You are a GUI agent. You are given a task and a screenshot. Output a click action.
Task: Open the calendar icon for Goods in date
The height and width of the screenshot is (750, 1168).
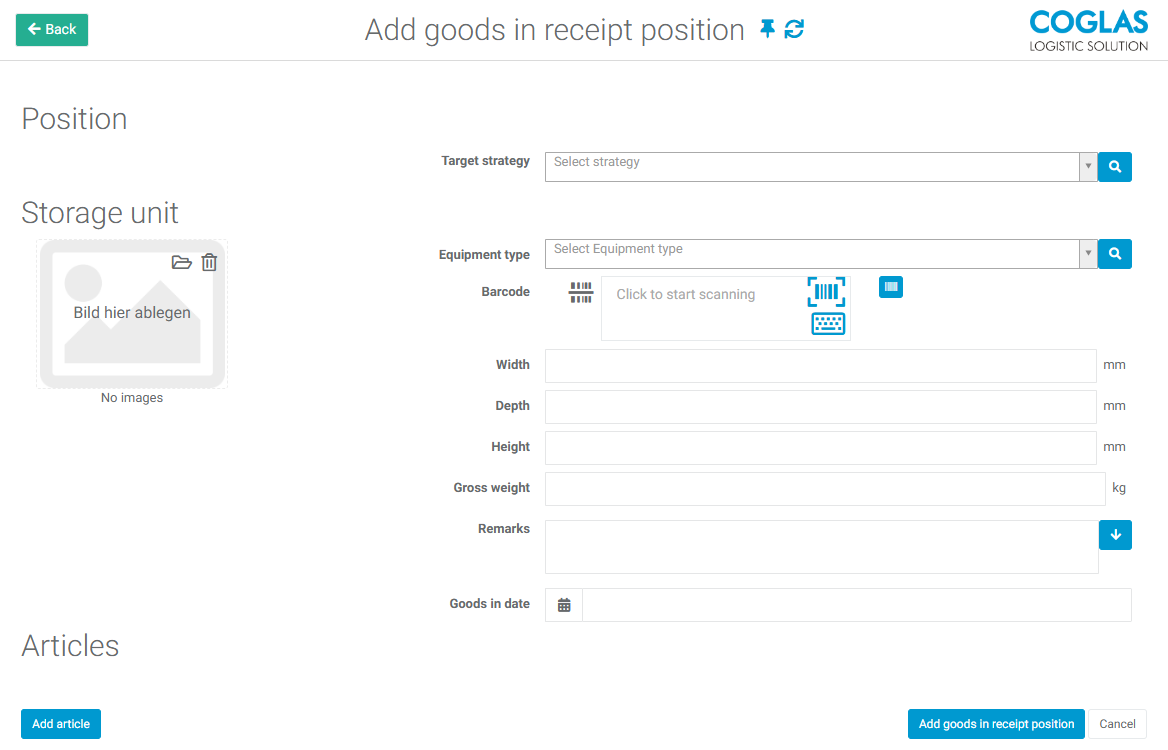click(x=564, y=605)
